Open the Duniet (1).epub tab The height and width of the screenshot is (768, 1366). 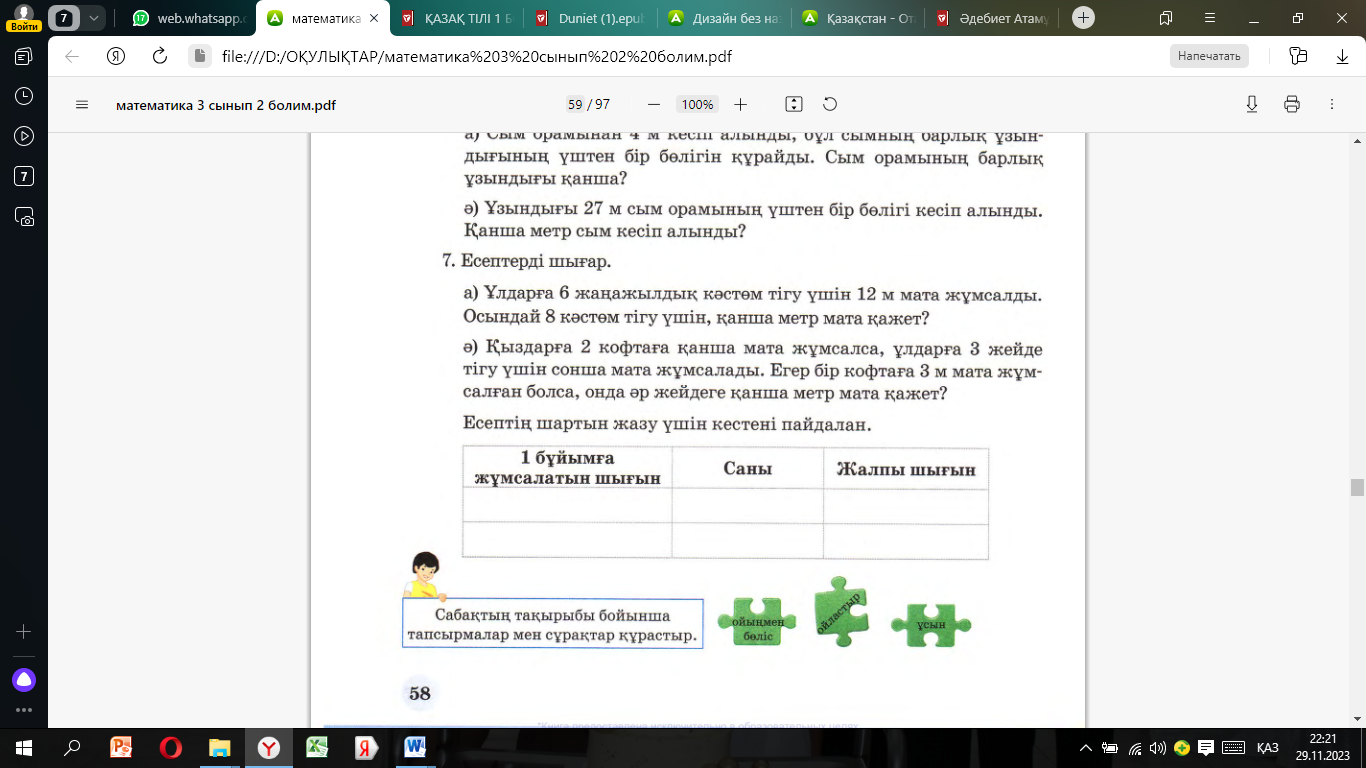[590, 18]
